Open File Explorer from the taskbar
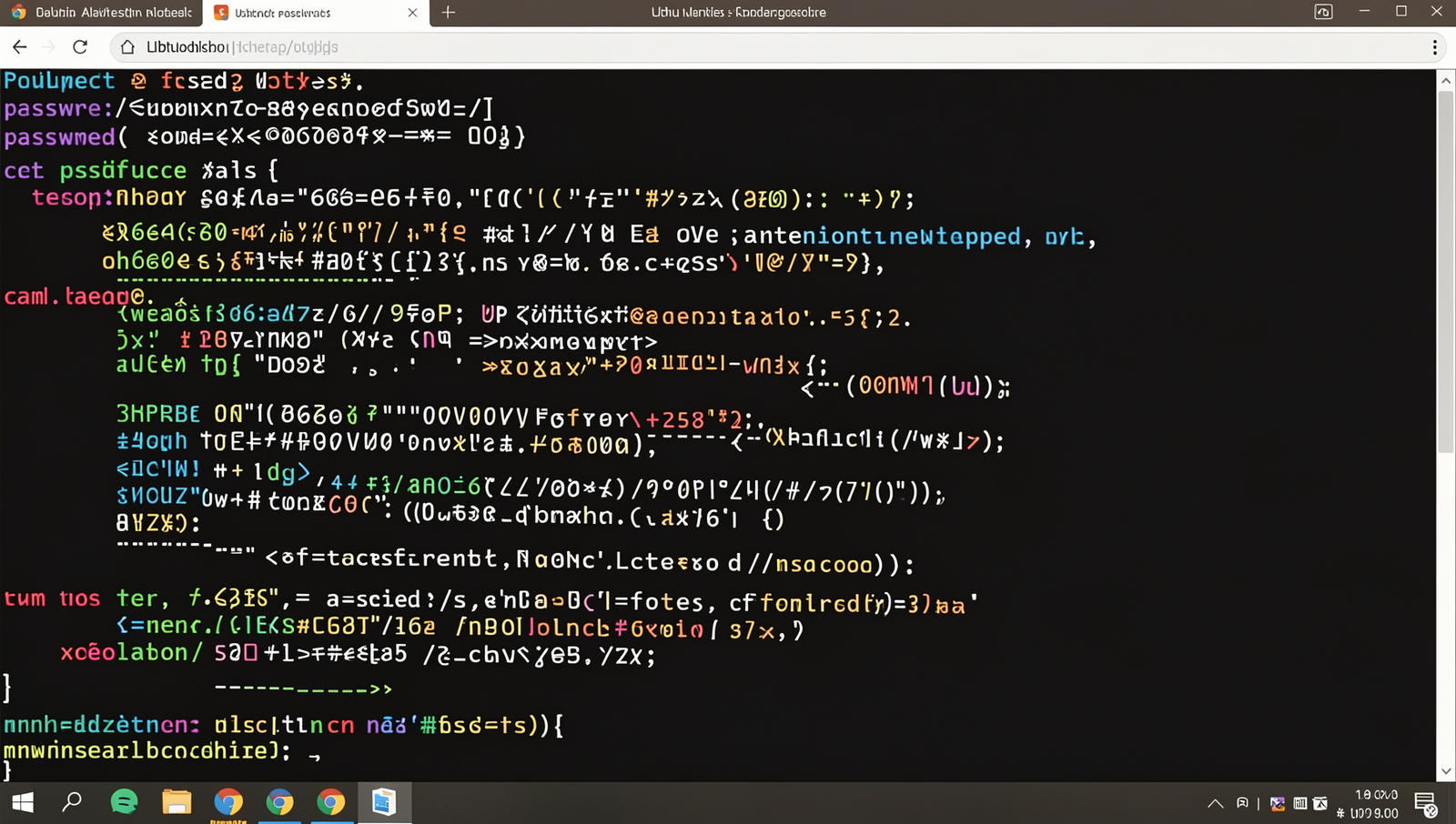This screenshot has width=1456, height=824. pos(177,801)
